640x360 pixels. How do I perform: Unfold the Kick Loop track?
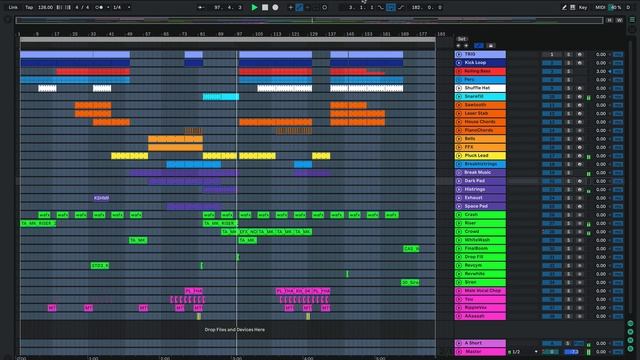pos(459,63)
